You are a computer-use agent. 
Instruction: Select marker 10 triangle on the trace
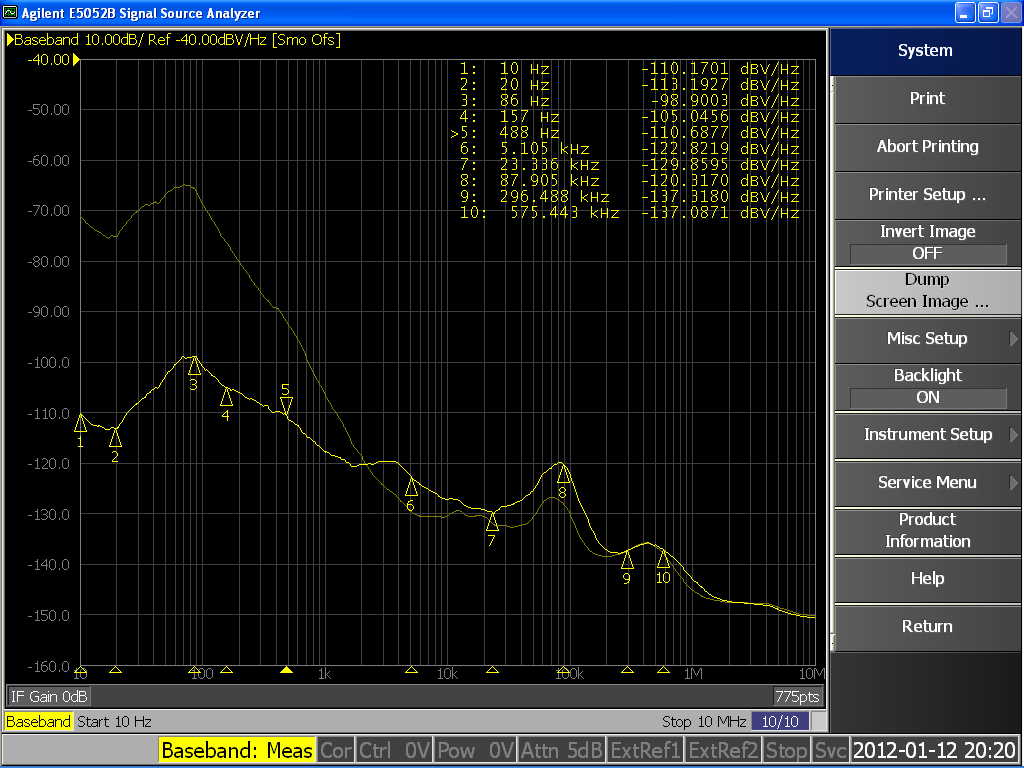pos(664,559)
